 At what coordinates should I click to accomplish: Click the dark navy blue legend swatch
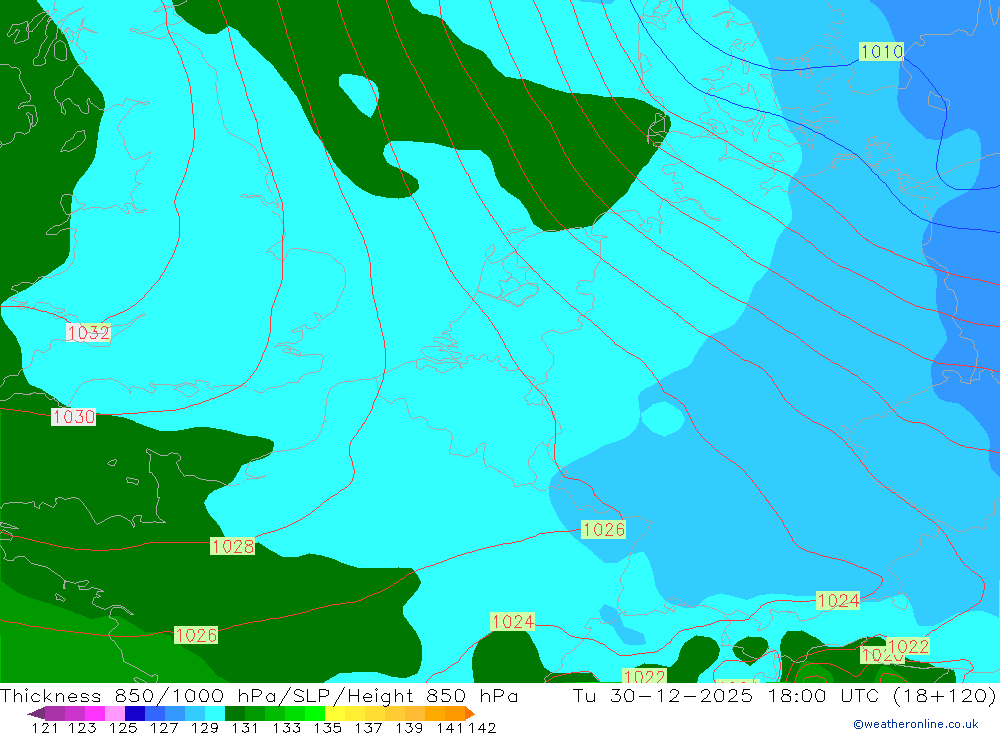tap(135, 713)
